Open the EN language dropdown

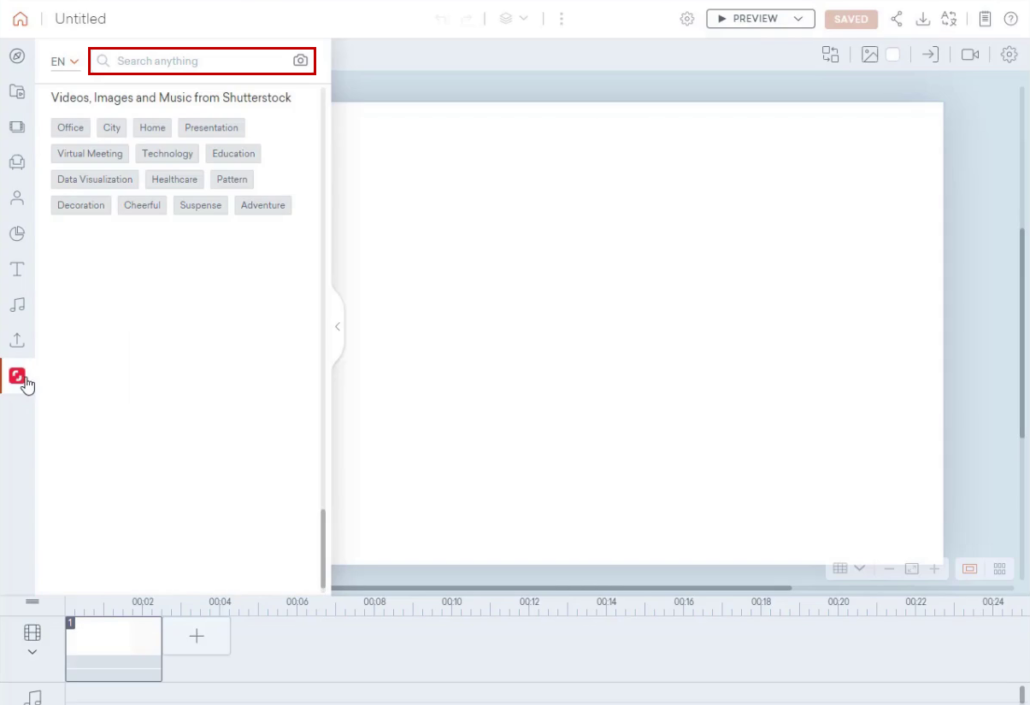pos(63,61)
